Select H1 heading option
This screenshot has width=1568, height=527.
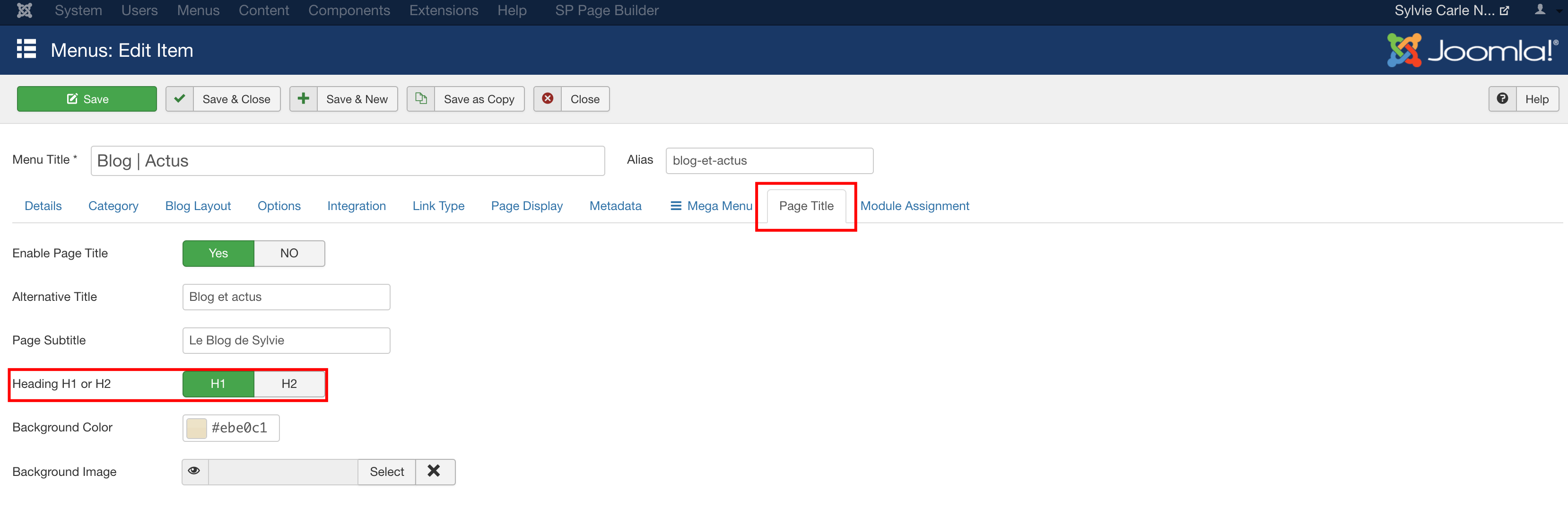click(218, 384)
